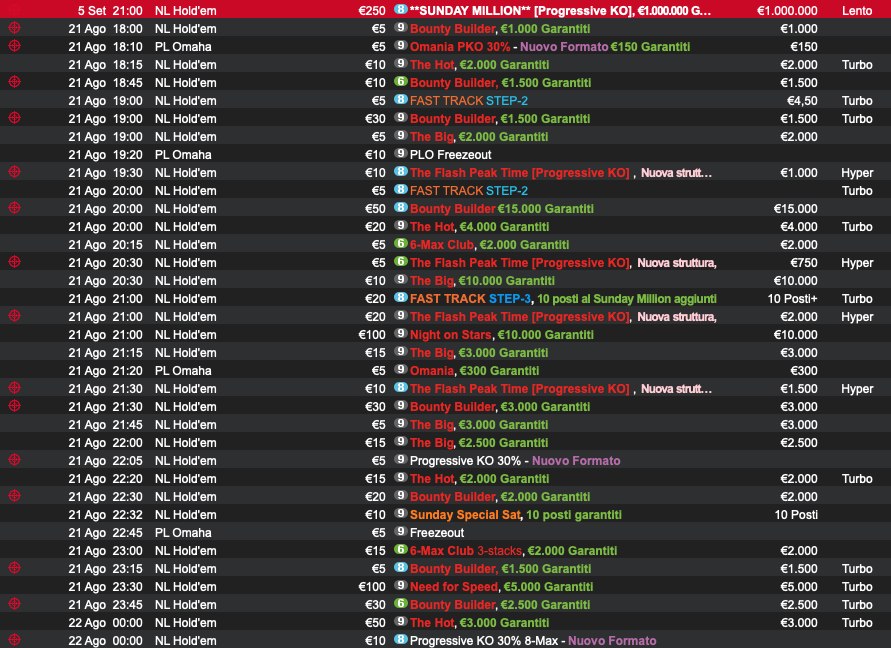Click the 9-seat badge on the 22:45 Freezeout row
Image resolution: width=891 pixels, height=648 pixels.
pos(401,532)
